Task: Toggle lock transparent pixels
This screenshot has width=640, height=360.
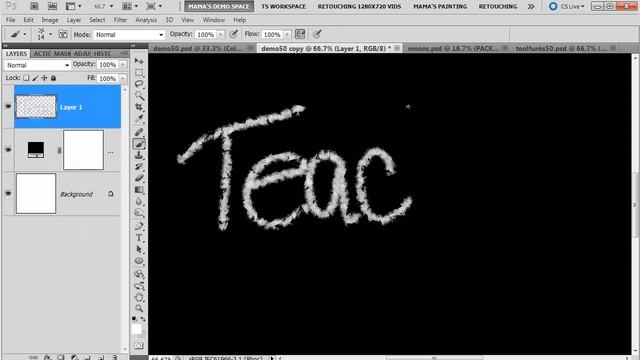Action: tap(26, 78)
